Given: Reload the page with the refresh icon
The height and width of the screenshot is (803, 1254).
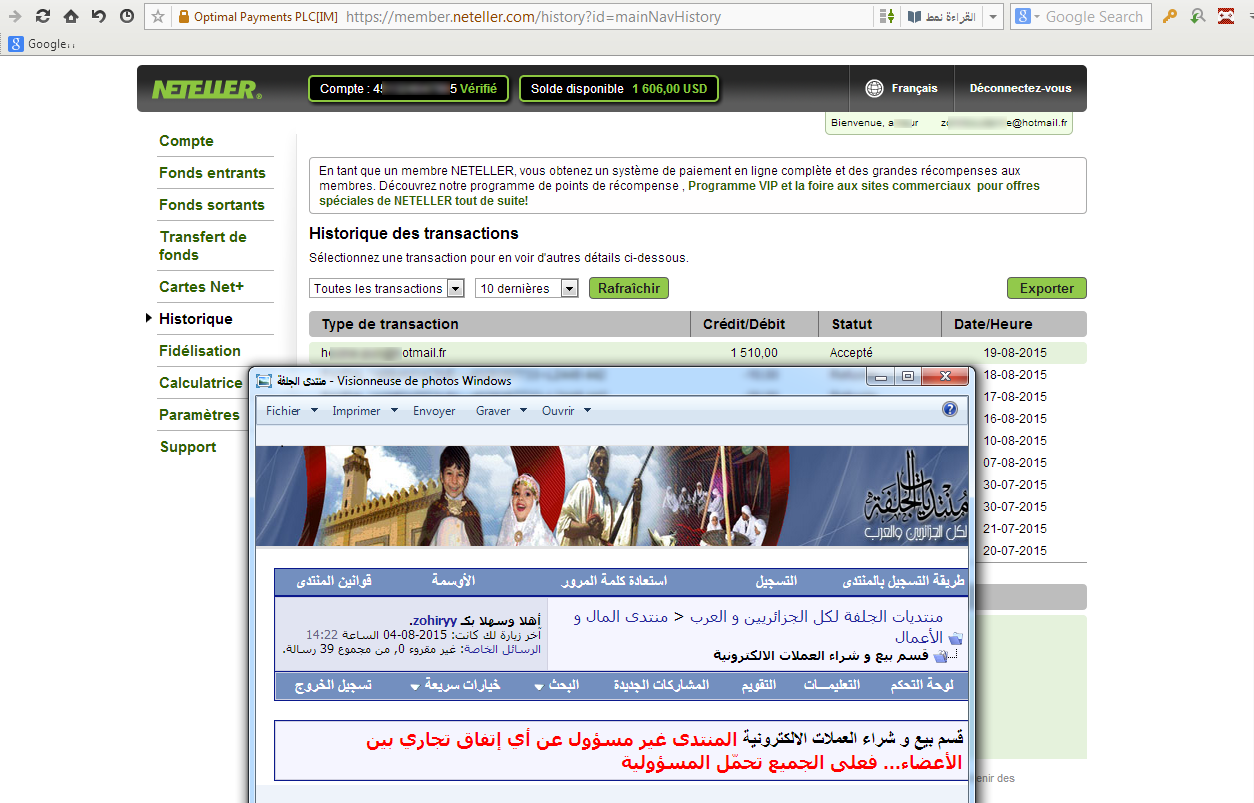Looking at the screenshot, I should coord(43,16).
